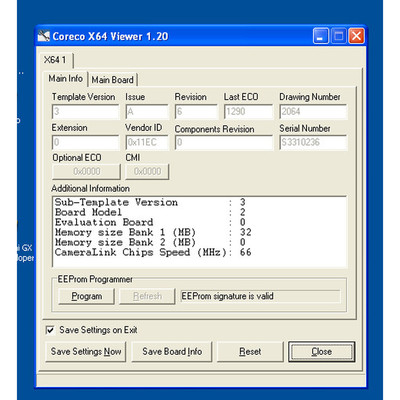Click inside the Additional Information text box
This screenshot has height=400, width=400.
pyautogui.click(x=199, y=232)
